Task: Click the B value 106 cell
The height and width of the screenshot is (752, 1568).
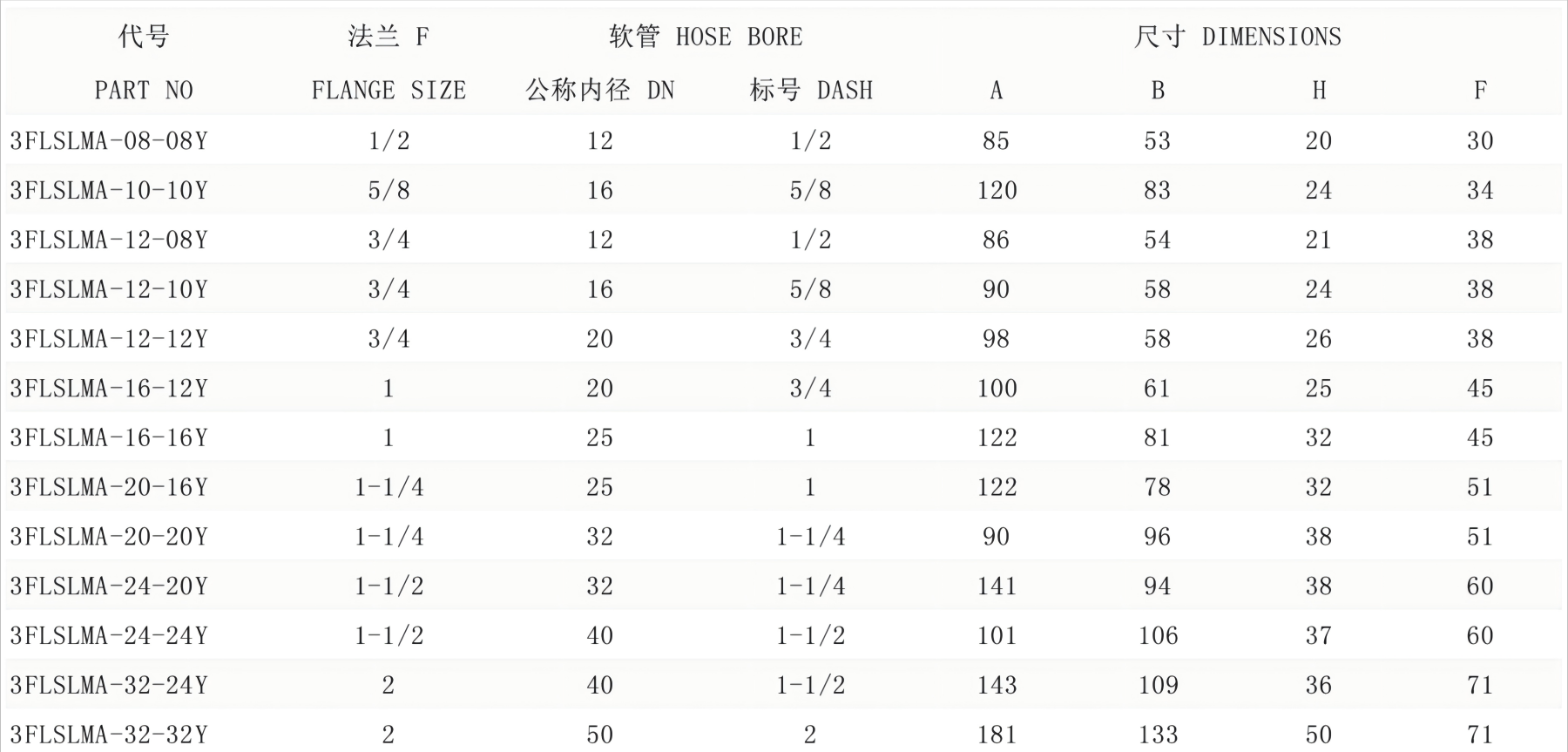Action: [1158, 636]
